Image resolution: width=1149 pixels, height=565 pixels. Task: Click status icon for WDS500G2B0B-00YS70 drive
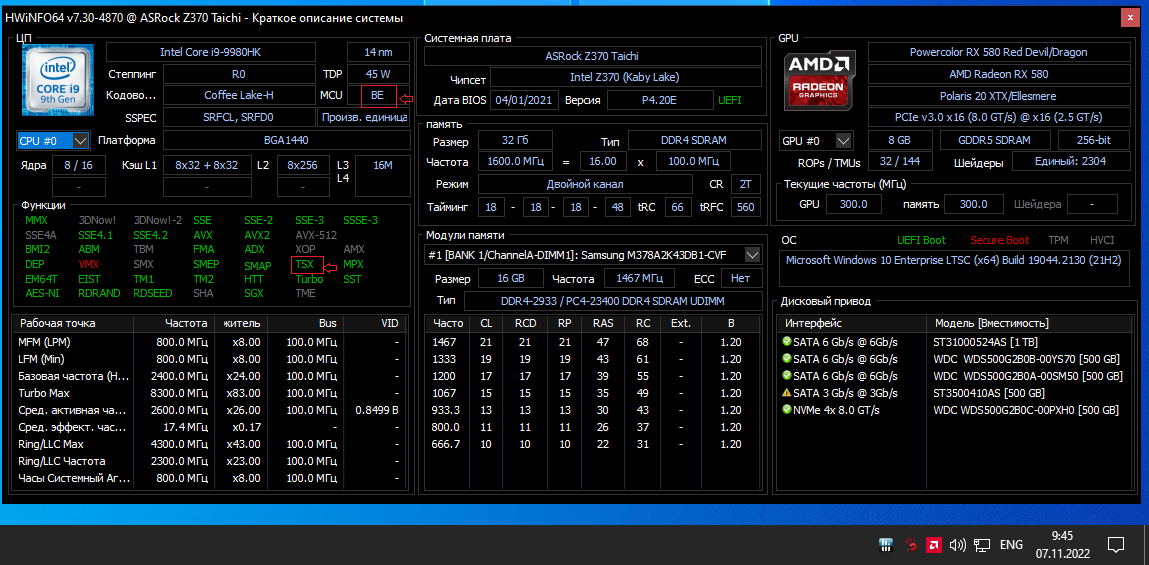(786, 358)
